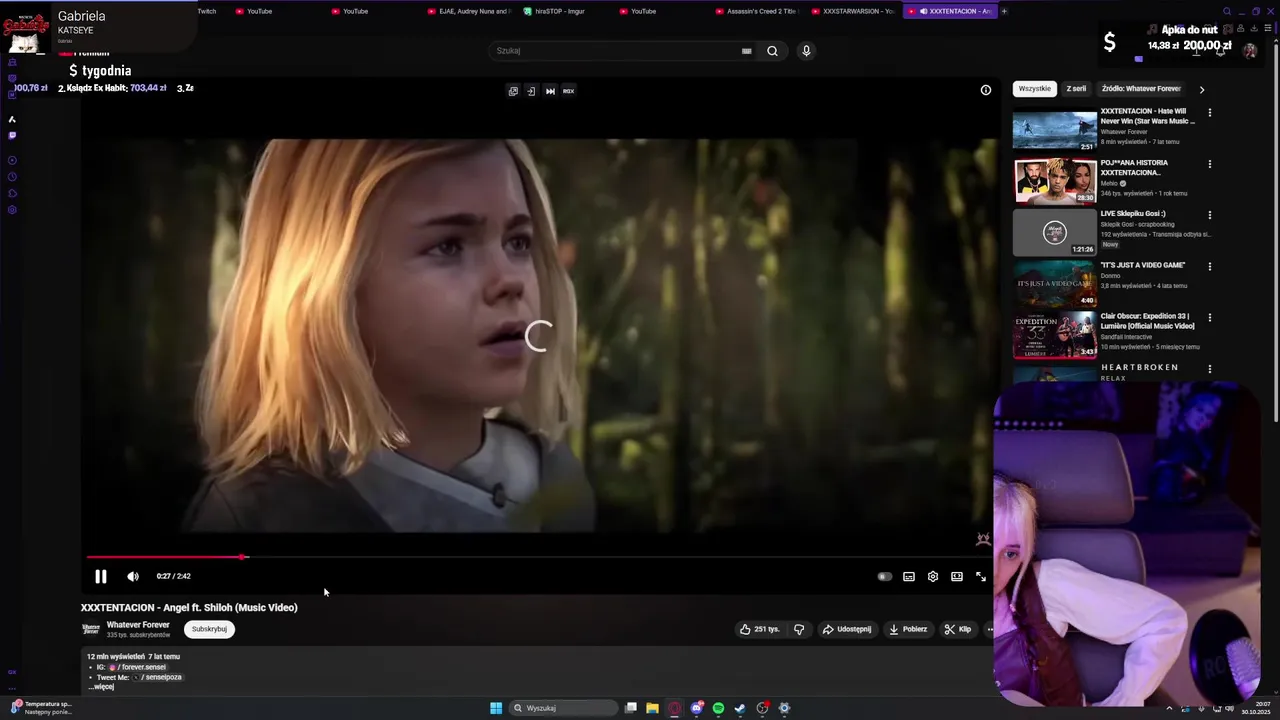1280x720 pixels.
Task: Open Hate Will Never Win video thumbnail
Action: coord(1055,131)
